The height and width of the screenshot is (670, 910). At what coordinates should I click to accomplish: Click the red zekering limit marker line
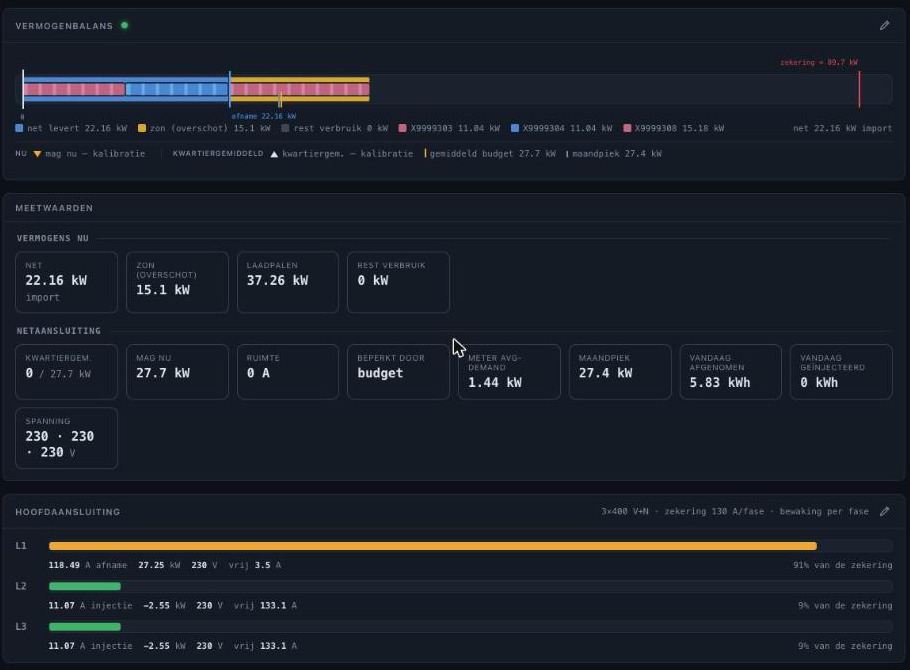pos(859,89)
